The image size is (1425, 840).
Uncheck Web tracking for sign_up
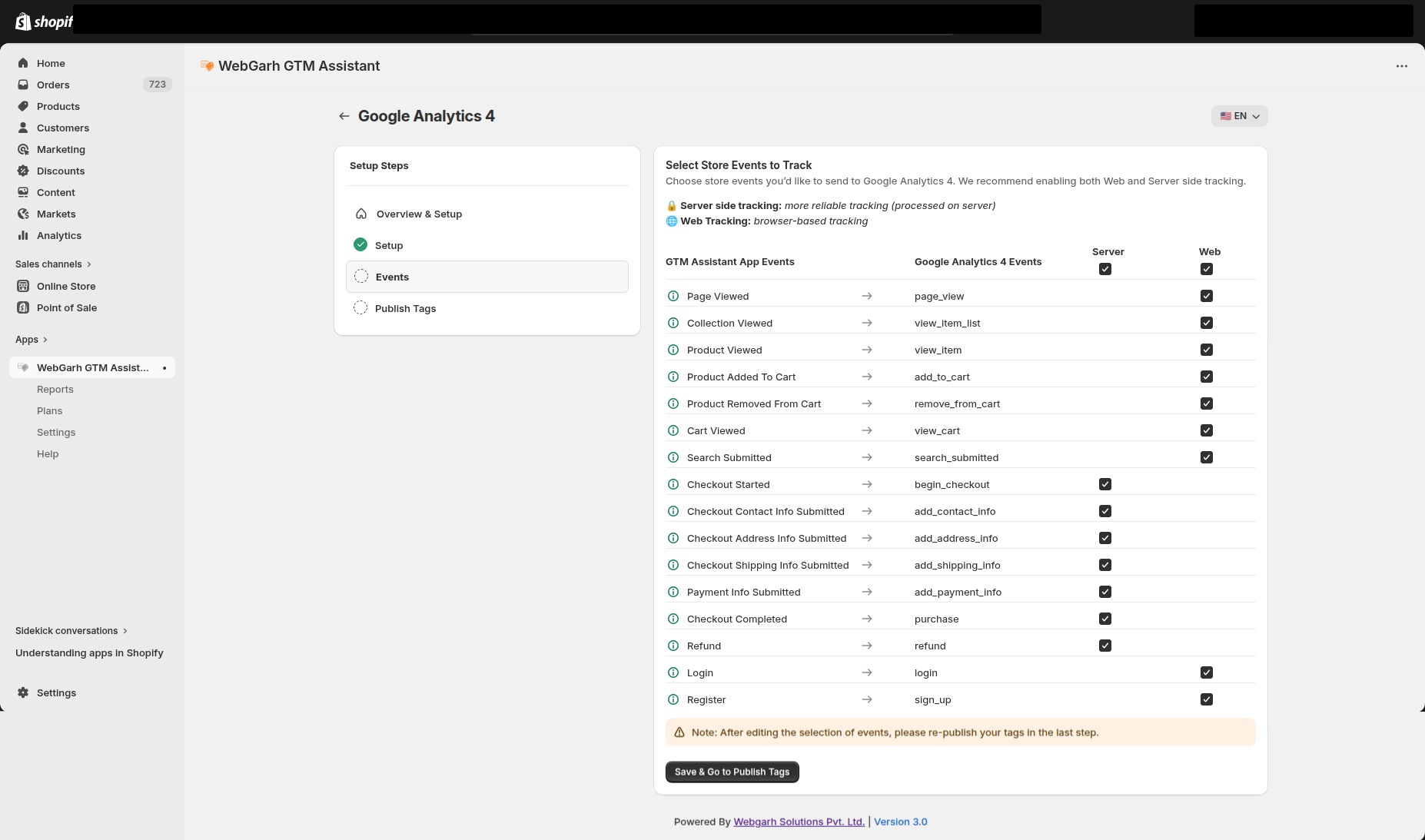1207,699
